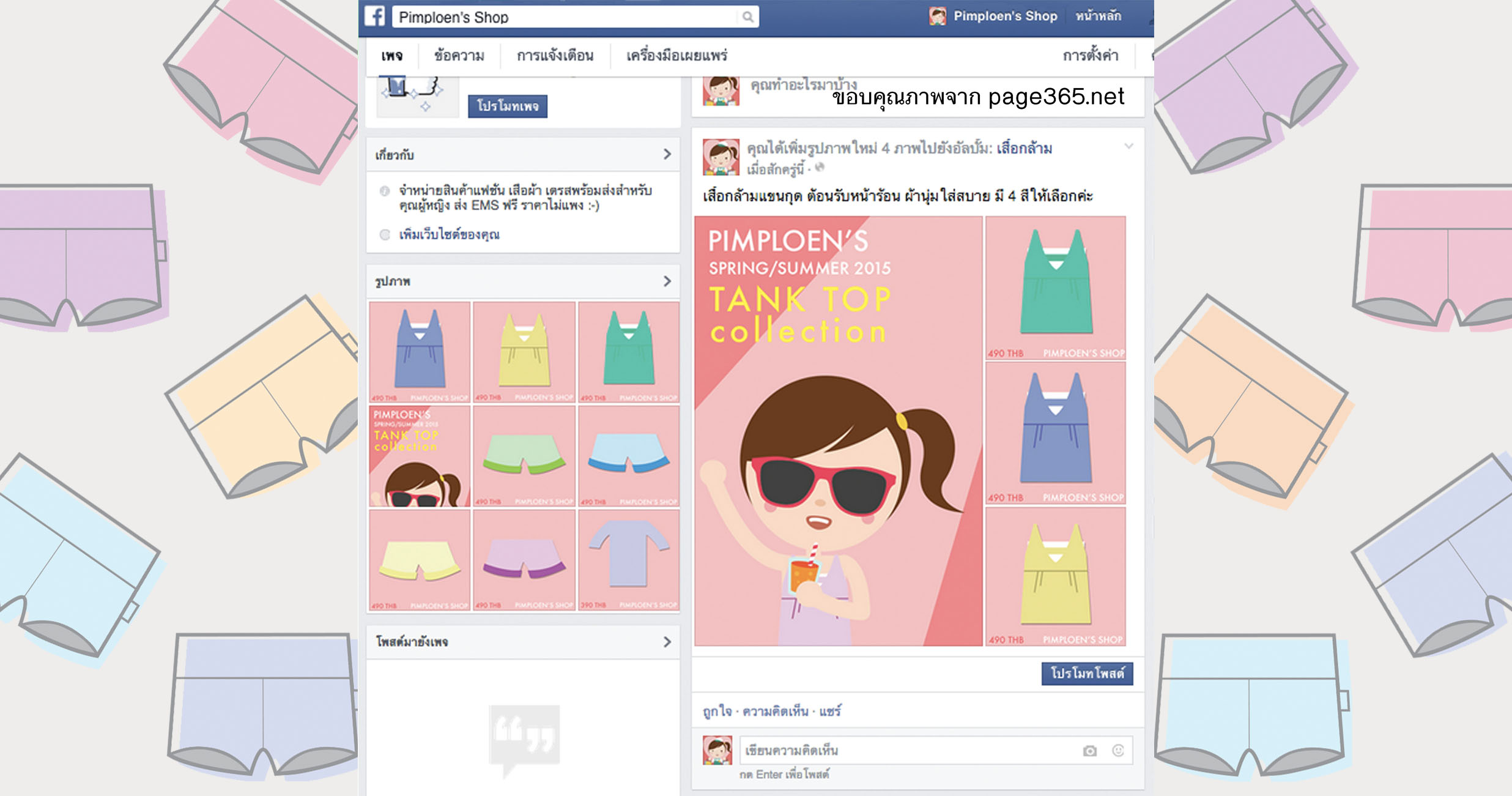Expand the โพสต์มายังเพจ section chevron

point(667,642)
